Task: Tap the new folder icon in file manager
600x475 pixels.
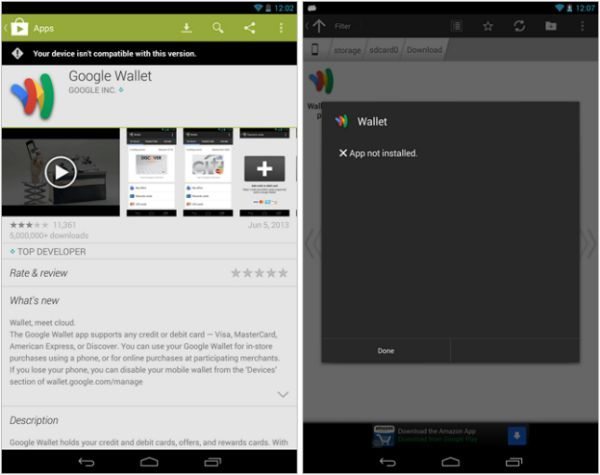Action: (551, 26)
